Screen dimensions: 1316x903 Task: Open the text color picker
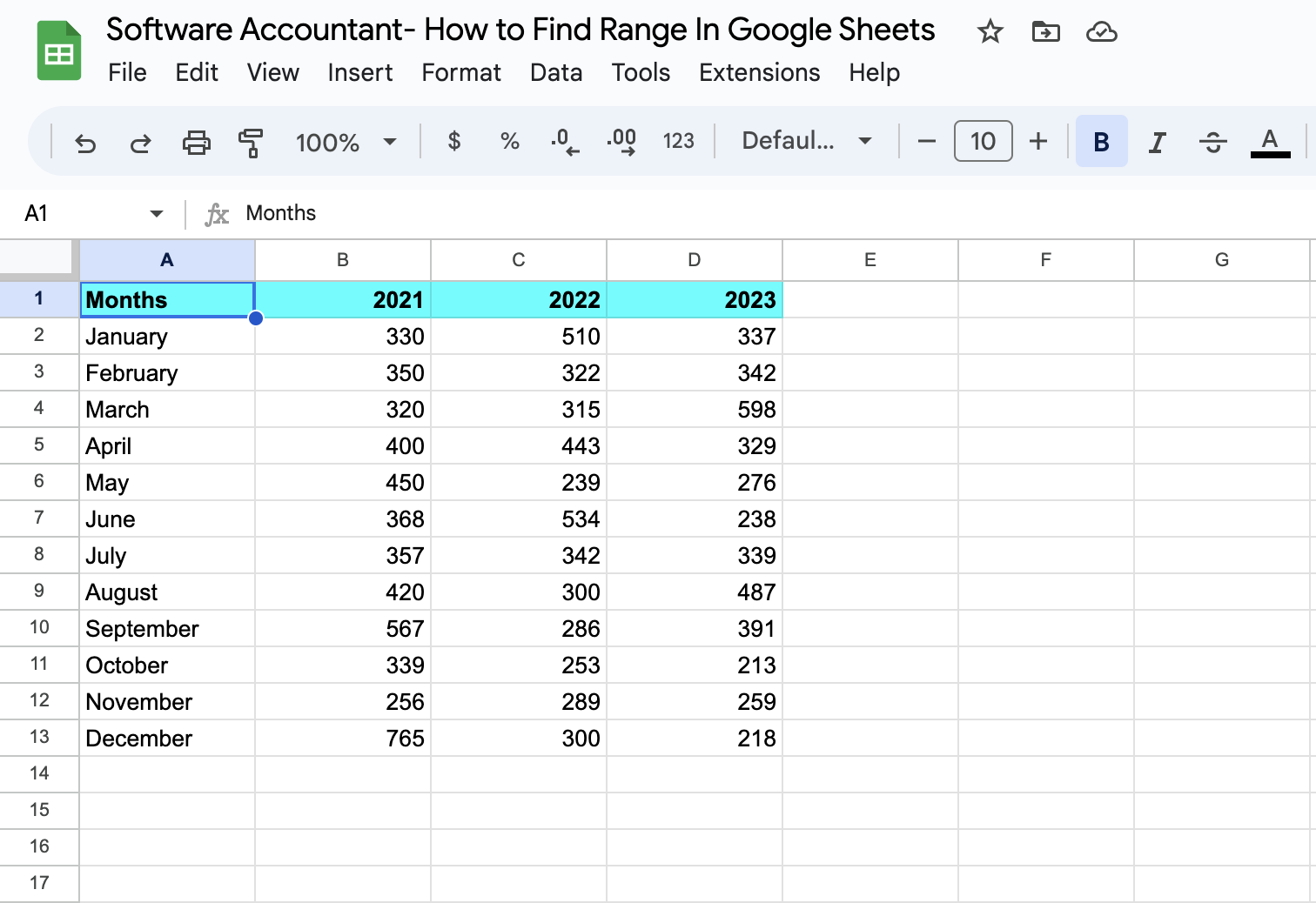point(1270,142)
